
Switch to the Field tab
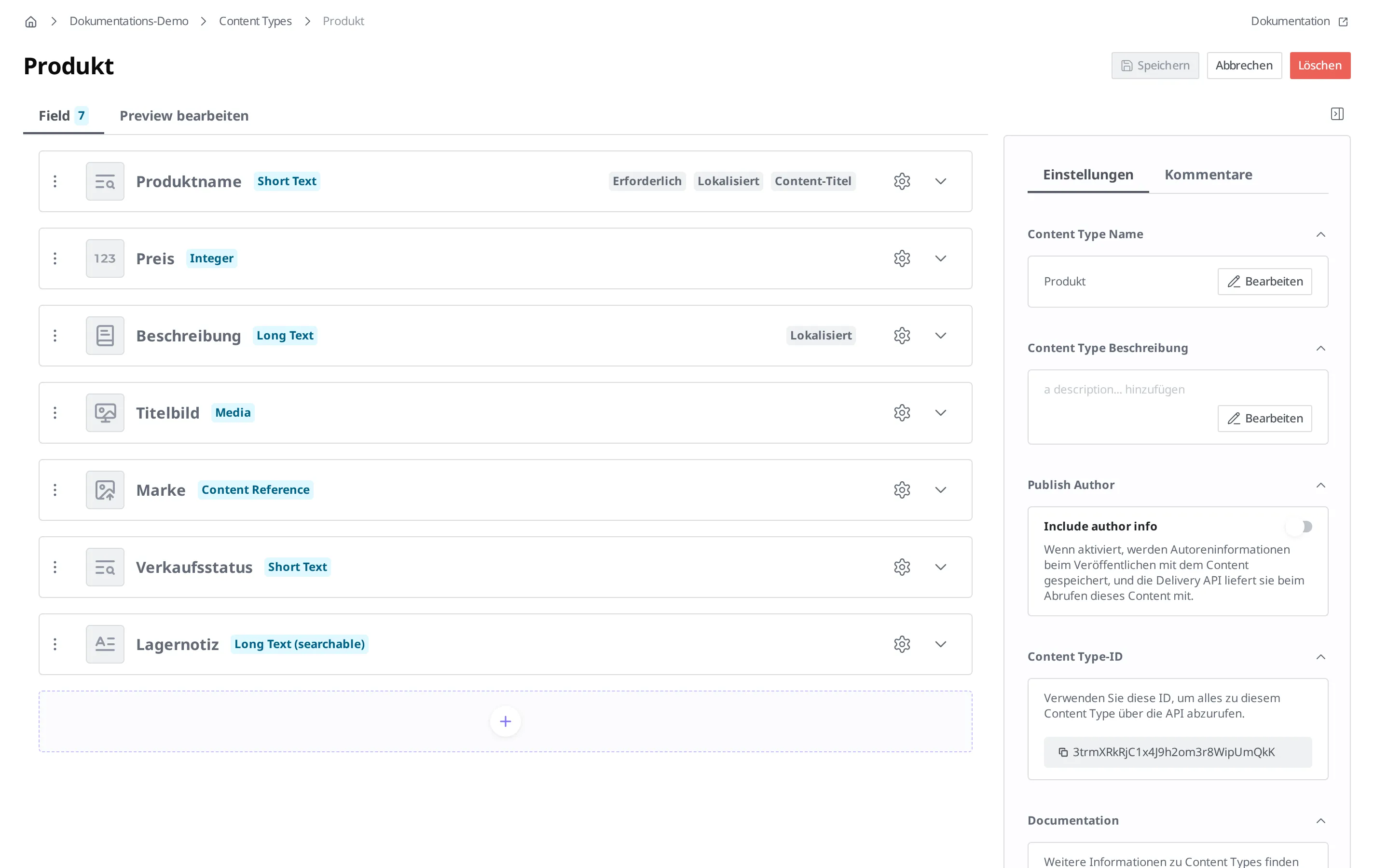63,116
